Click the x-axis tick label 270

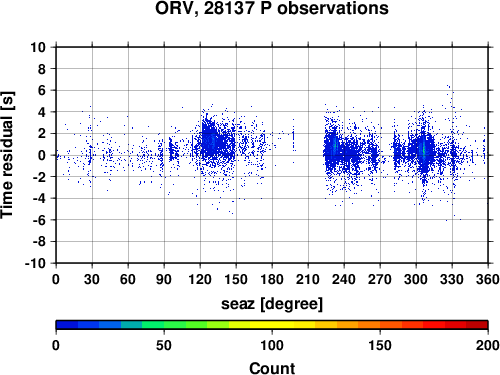380,279
